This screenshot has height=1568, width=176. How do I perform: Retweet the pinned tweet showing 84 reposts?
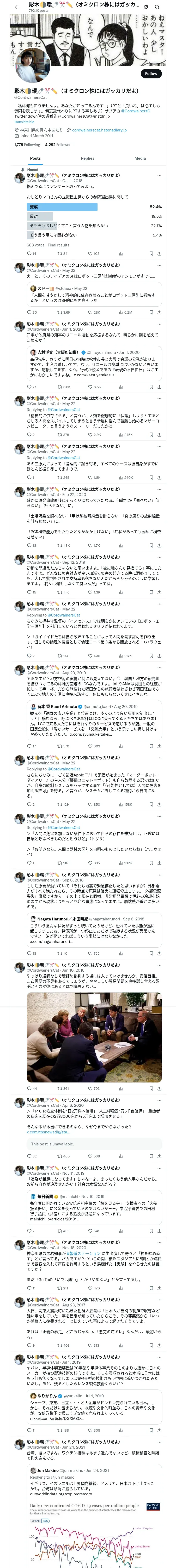click(x=62, y=253)
